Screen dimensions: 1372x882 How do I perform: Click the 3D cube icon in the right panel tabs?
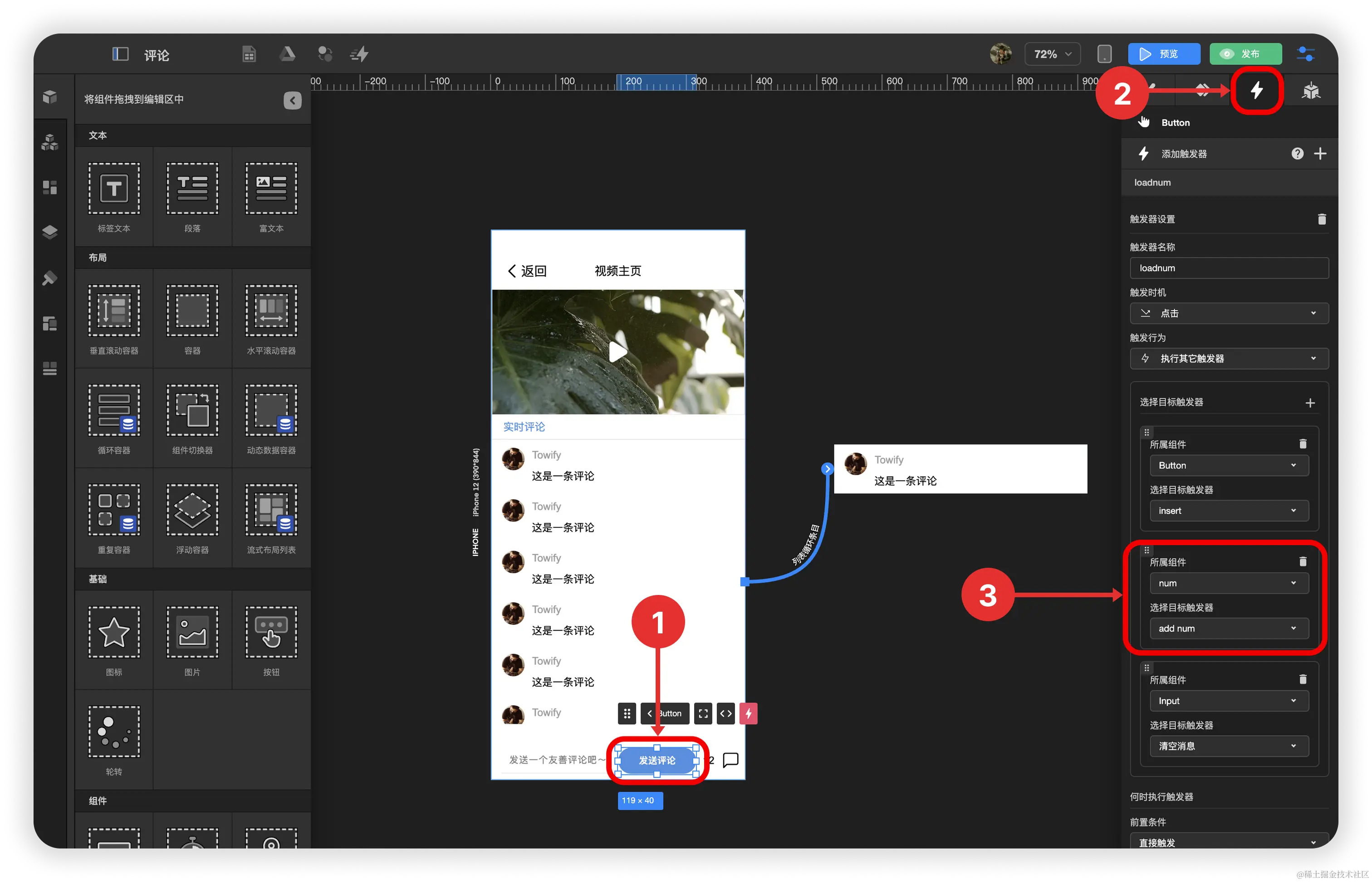[x=1311, y=91]
